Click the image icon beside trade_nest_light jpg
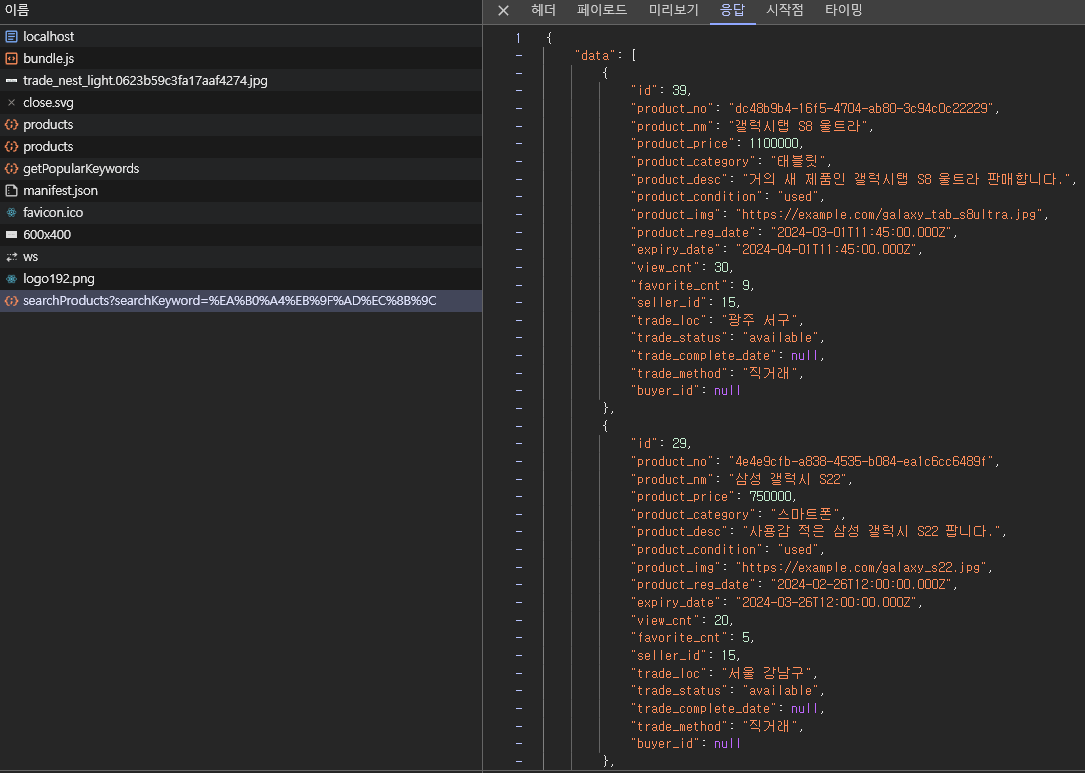Screen dimensions: 1085x773 pos(11,81)
